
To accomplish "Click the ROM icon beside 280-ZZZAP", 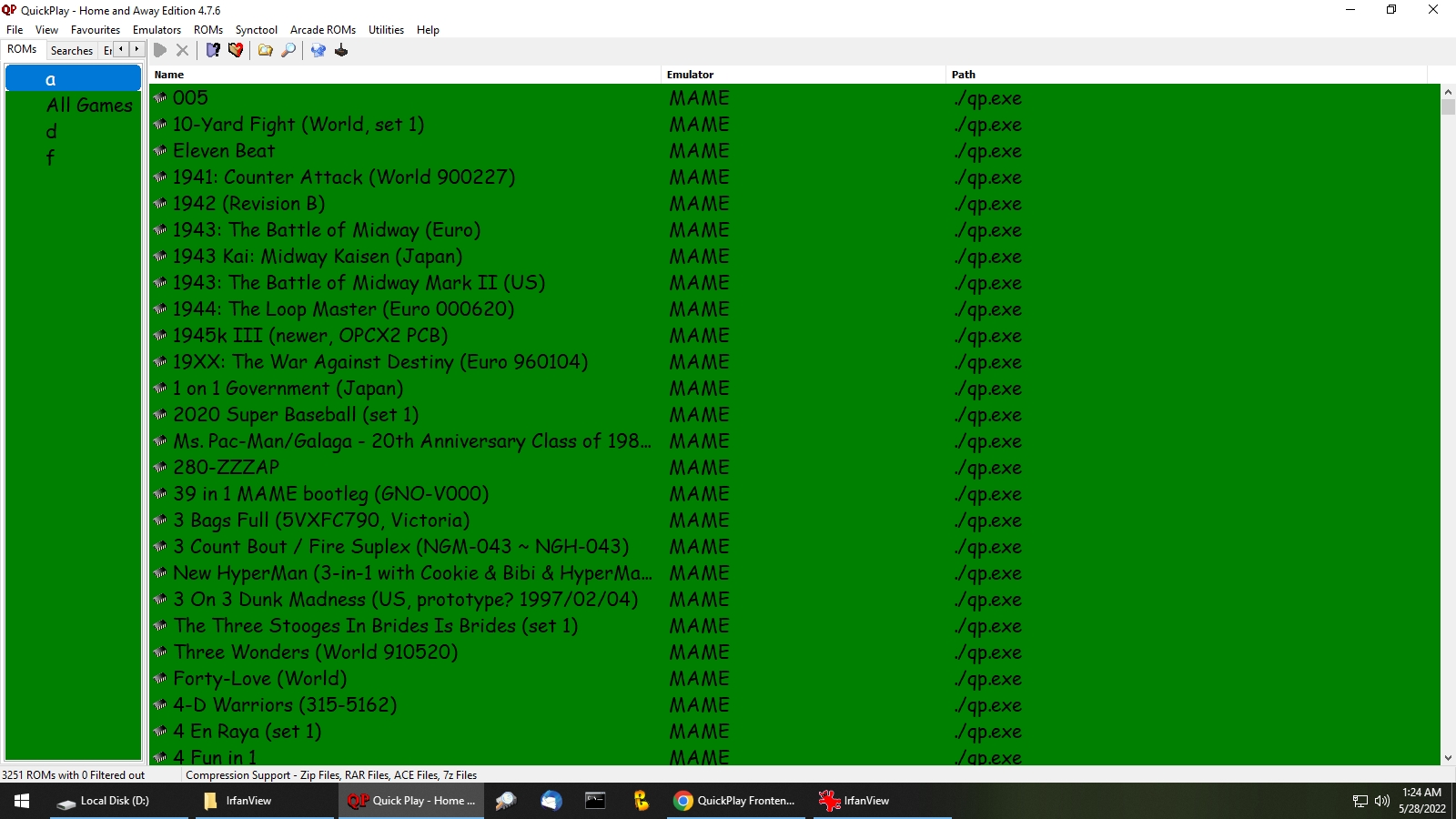I will click(x=160, y=467).
